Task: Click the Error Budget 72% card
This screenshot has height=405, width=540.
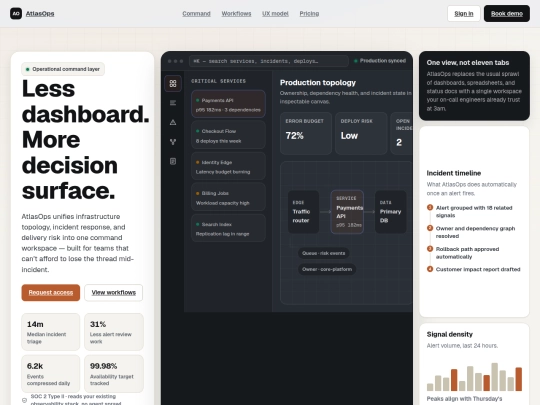Action: coord(306,133)
